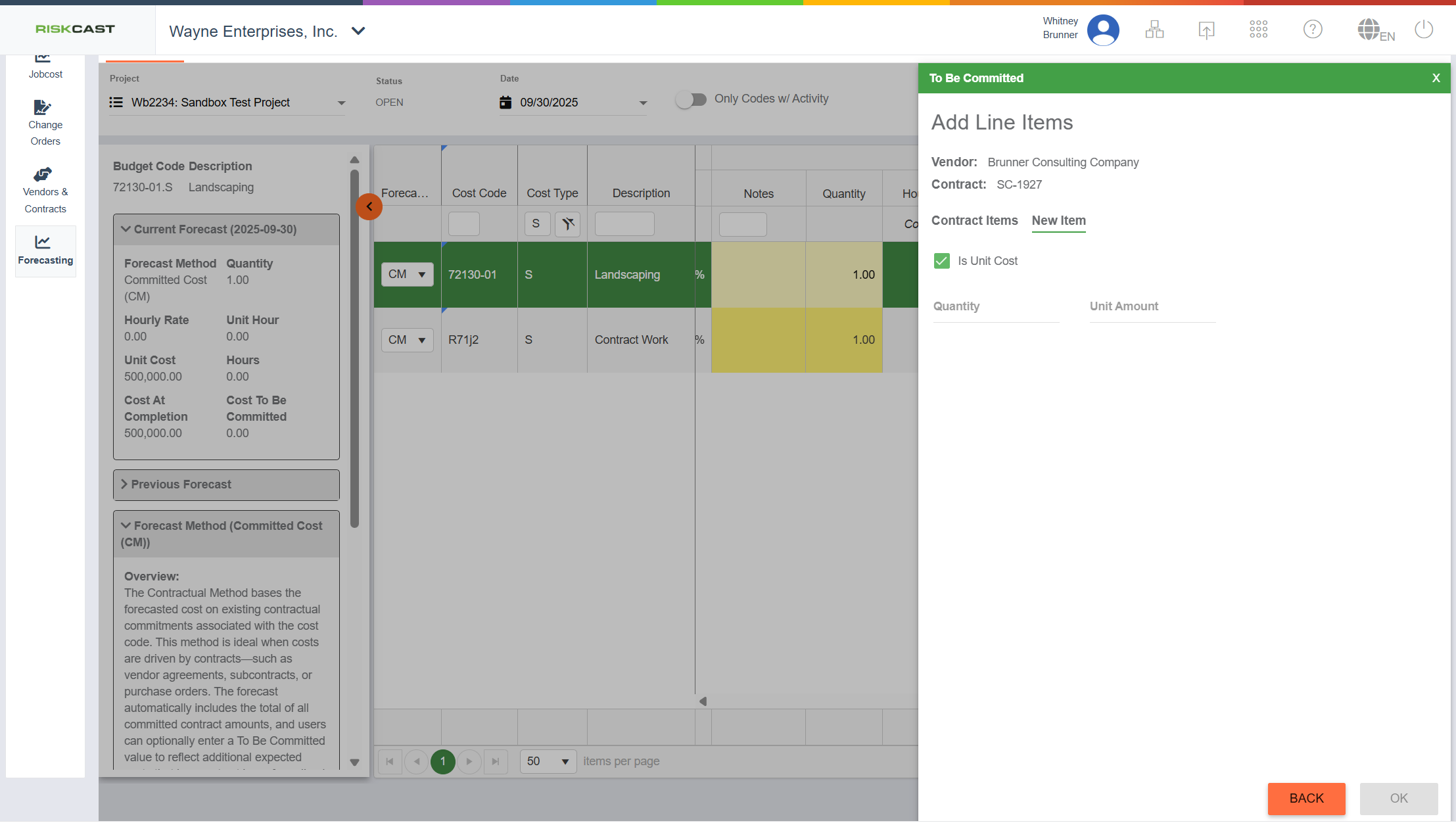Clear the Cost Type column filter
This screenshot has height=825, width=1456.
567,224
